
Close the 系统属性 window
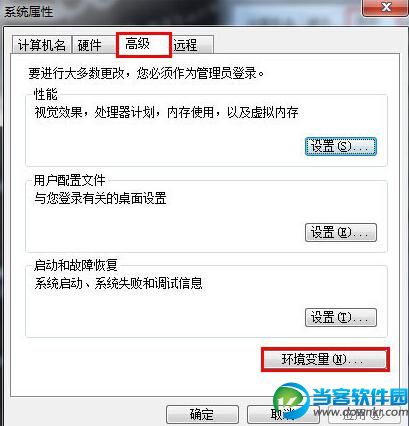(385, 7)
